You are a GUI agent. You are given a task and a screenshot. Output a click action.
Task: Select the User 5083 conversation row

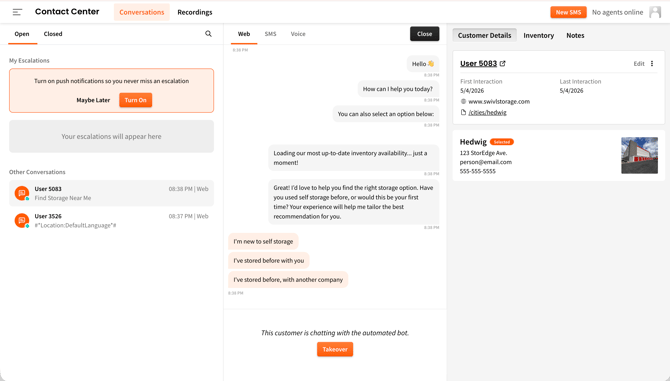(111, 193)
